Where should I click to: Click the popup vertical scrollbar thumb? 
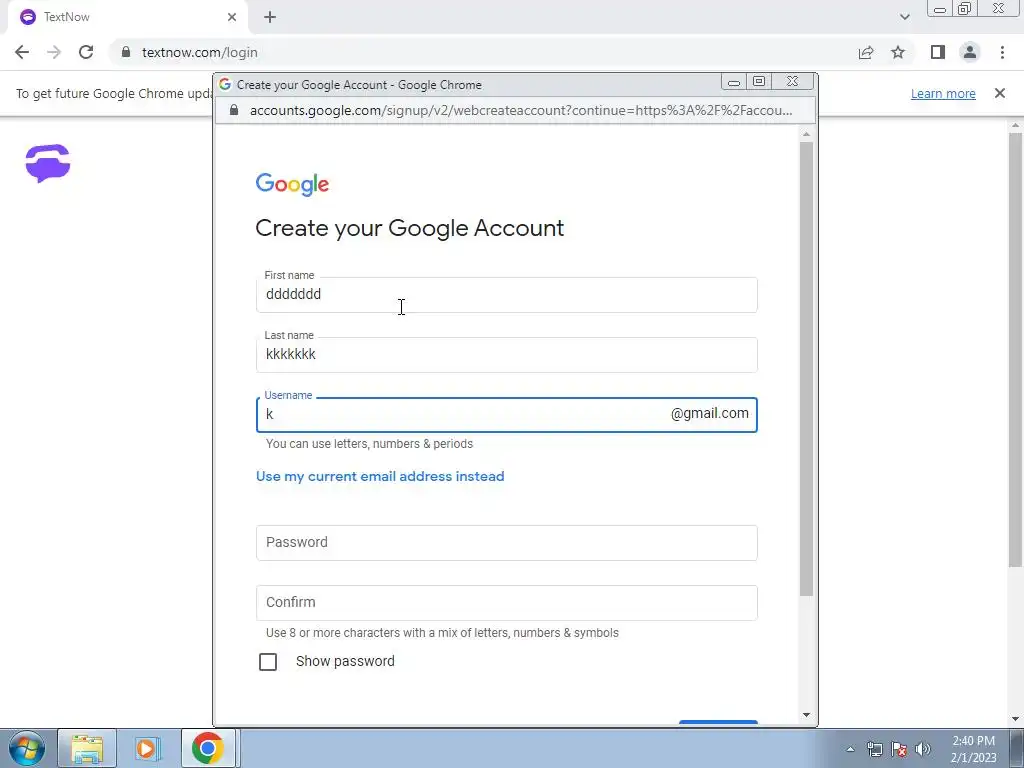pyautogui.click(x=807, y=369)
